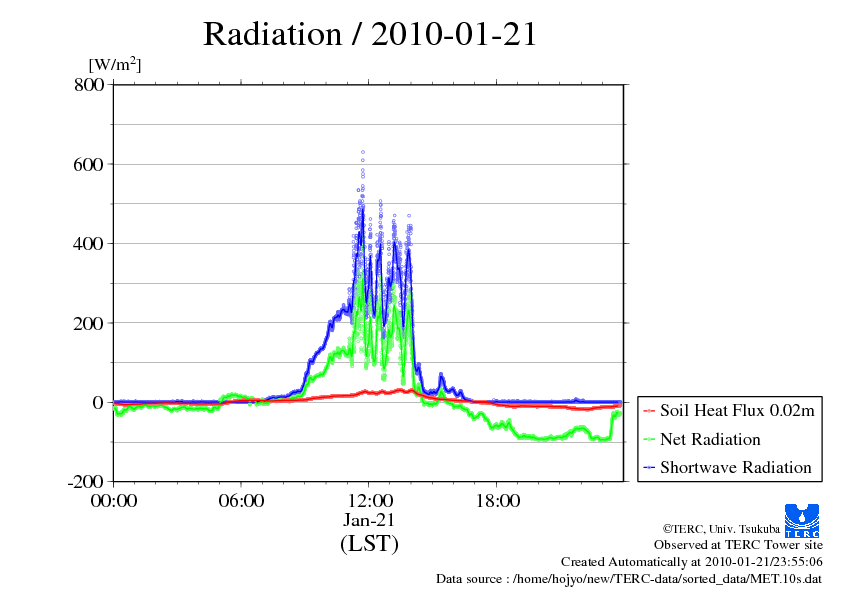Click the -200 y-axis tick label
Screen dimensions: 842x595
(85, 482)
